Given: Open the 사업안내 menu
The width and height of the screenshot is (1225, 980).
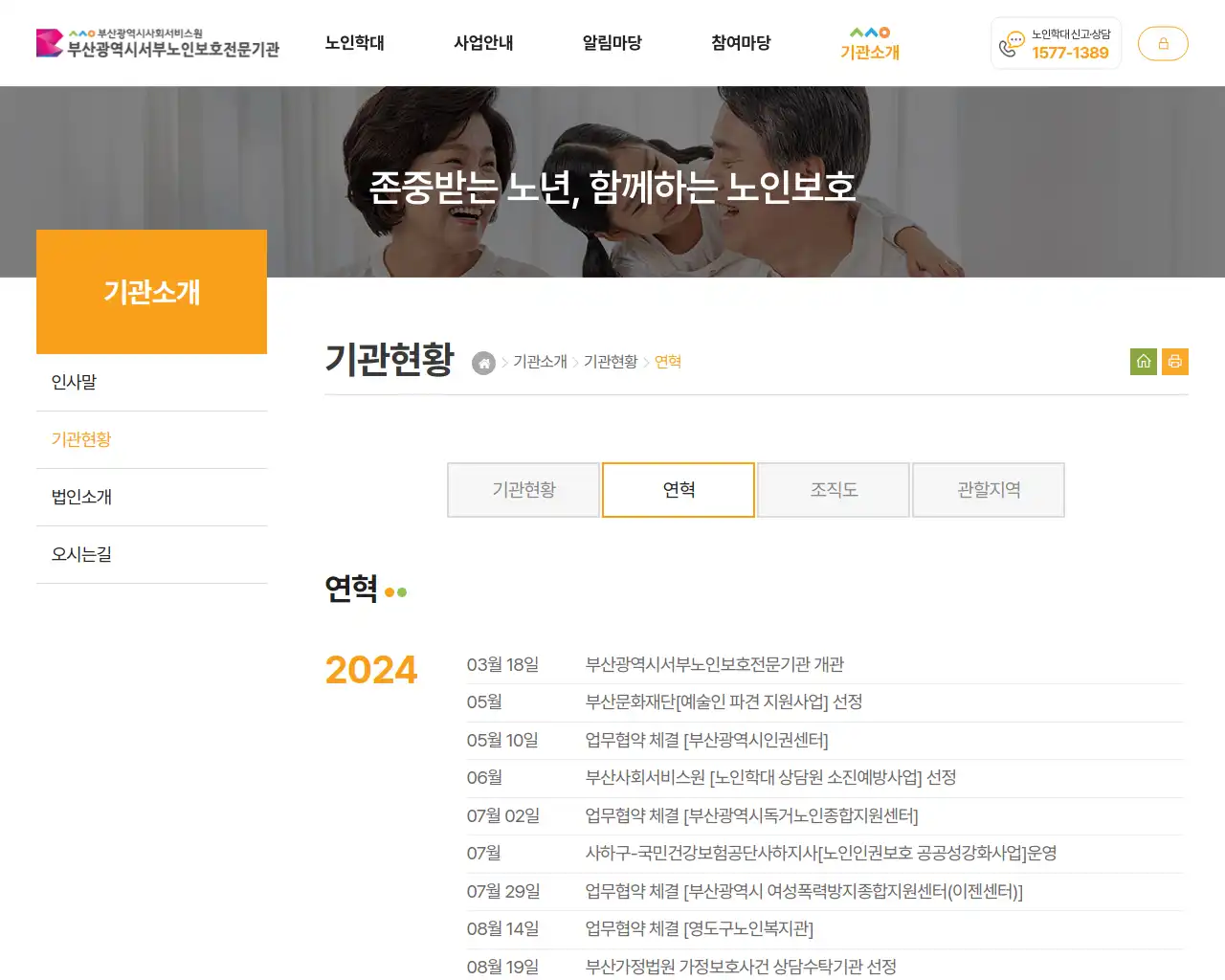Looking at the screenshot, I should point(483,43).
